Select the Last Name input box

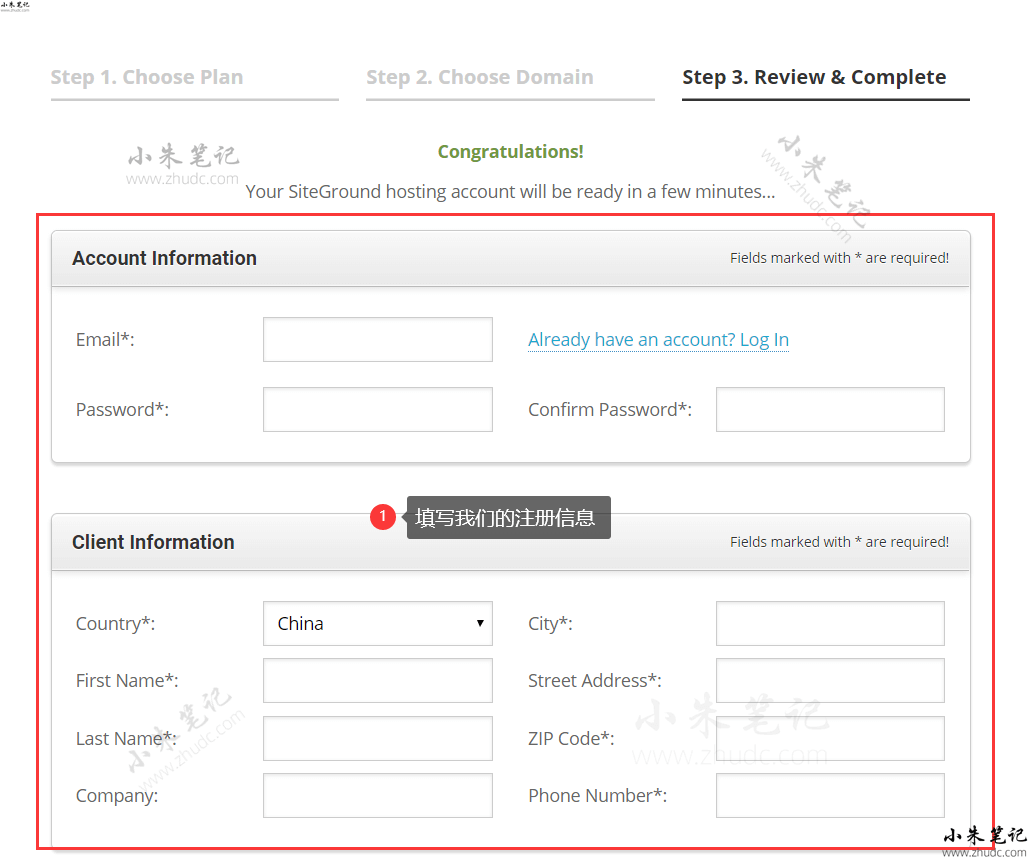tap(377, 738)
